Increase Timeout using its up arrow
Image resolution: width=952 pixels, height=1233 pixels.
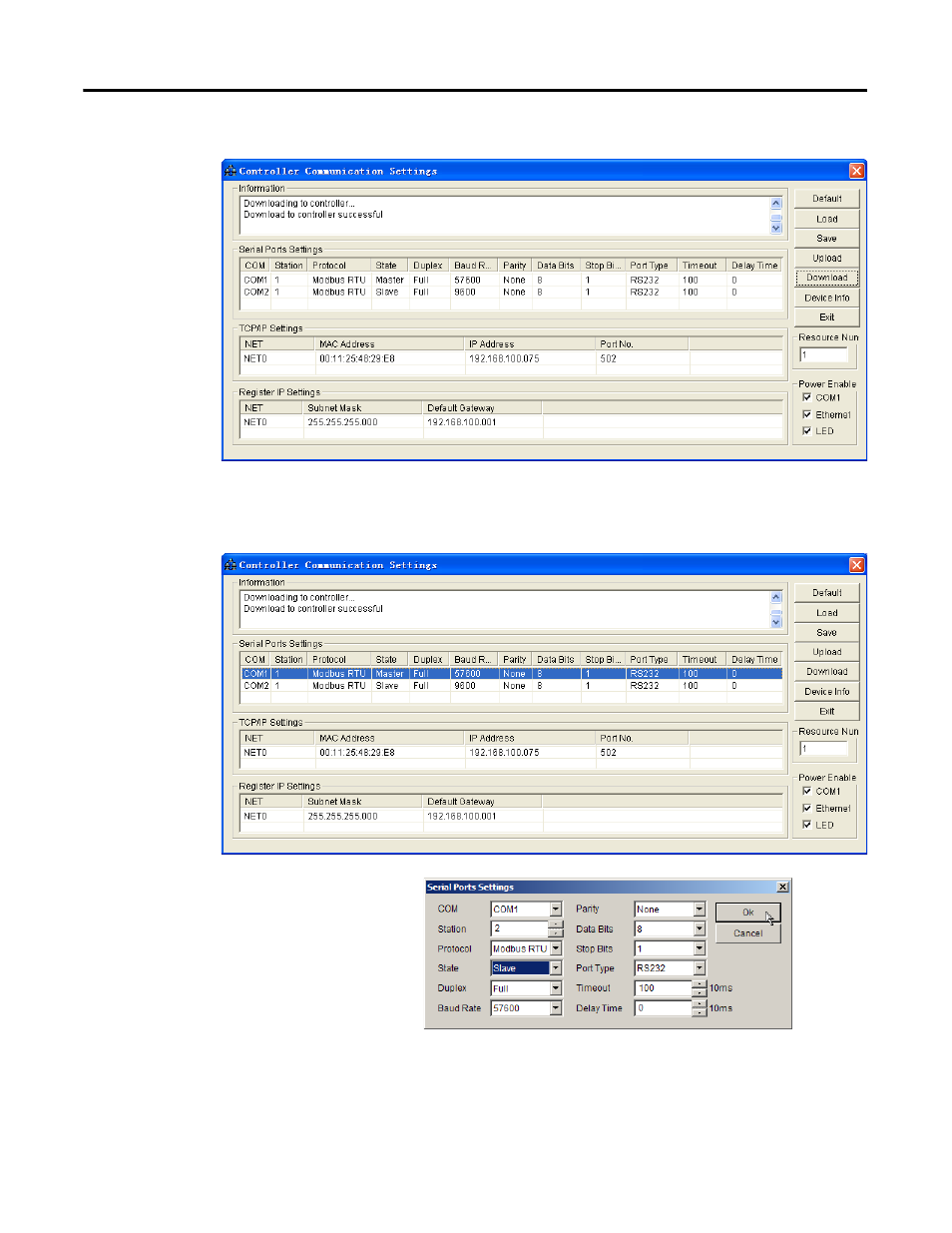pos(700,984)
